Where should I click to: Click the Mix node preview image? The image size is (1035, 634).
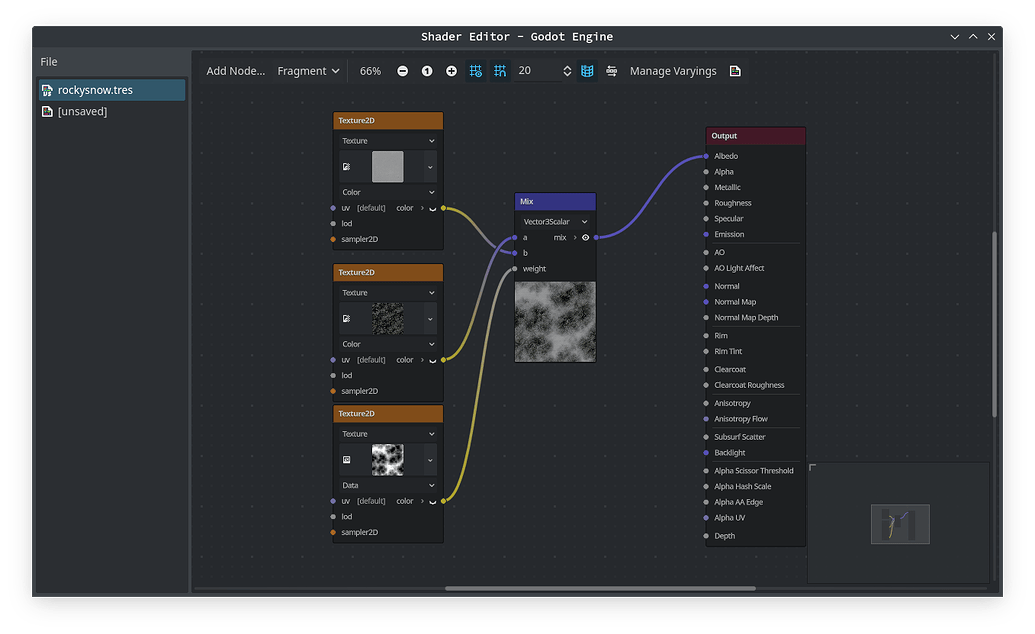tap(555, 322)
